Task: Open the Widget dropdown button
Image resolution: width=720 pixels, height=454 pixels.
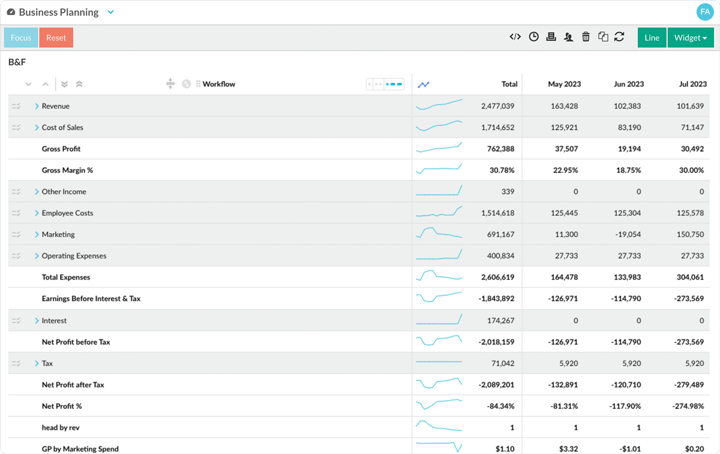Action: pyautogui.click(x=691, y=38)
